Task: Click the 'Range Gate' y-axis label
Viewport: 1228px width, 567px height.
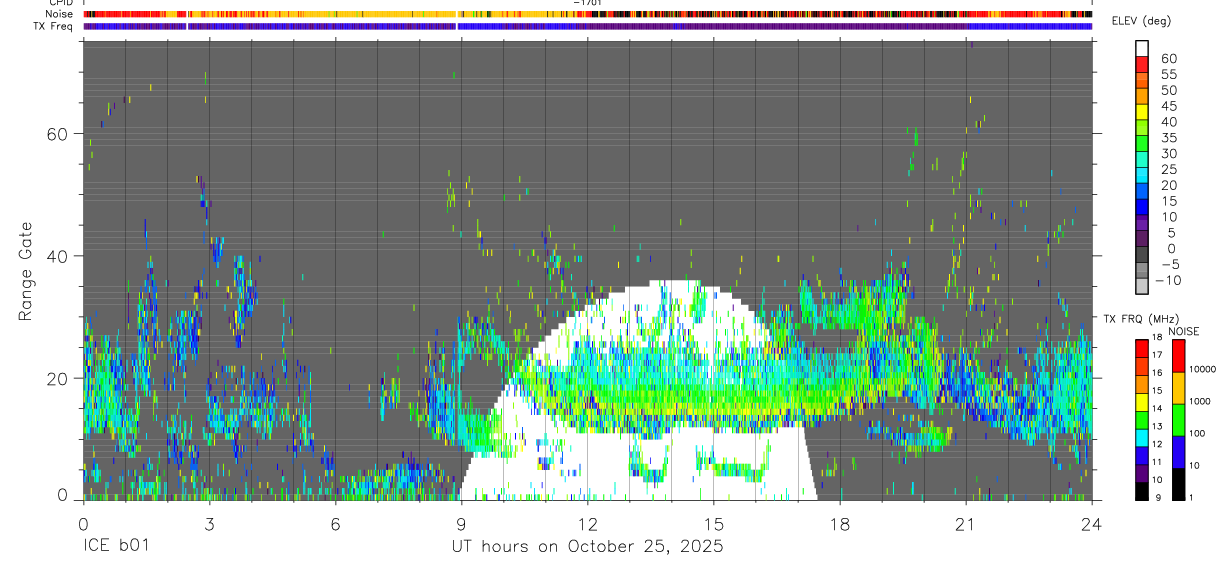Action: point(26,271)
